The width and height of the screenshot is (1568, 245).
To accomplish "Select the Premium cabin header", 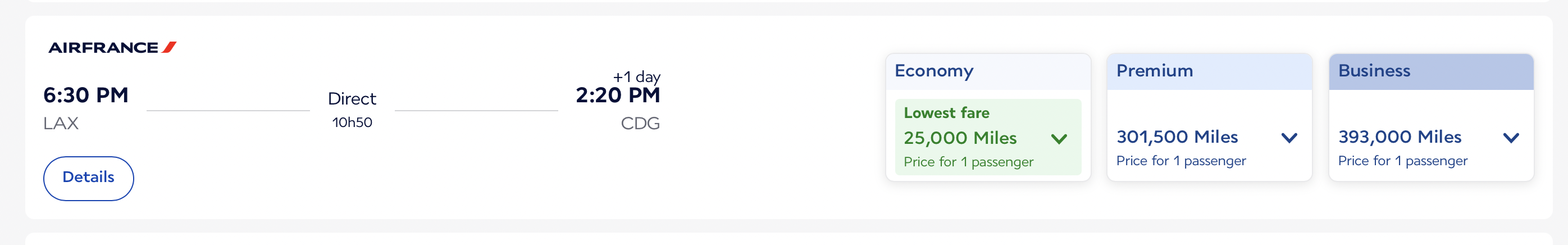I will (1154, 71).
